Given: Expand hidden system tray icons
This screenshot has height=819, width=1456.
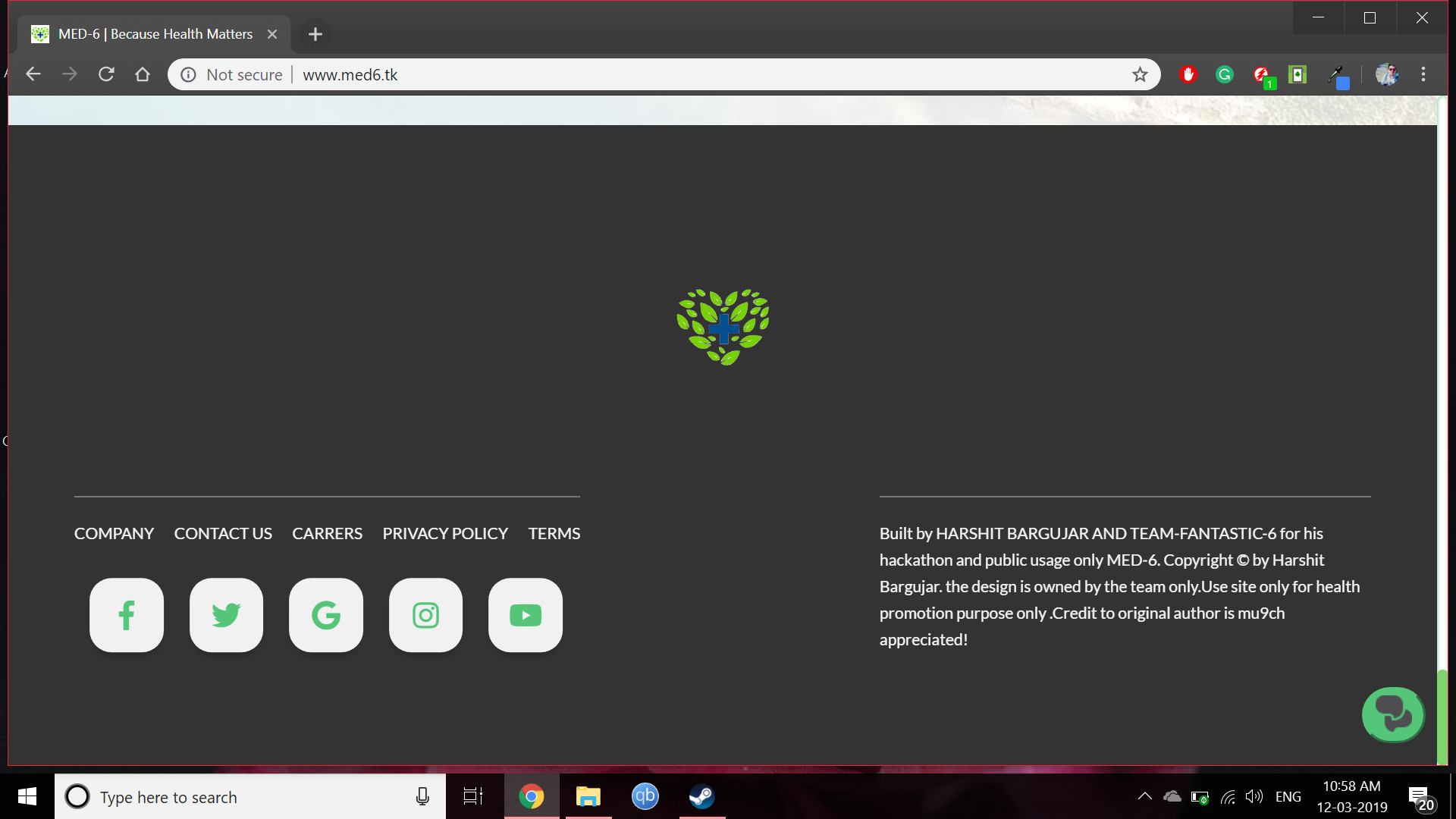Looking at the screenshot, I should 1145,796.
